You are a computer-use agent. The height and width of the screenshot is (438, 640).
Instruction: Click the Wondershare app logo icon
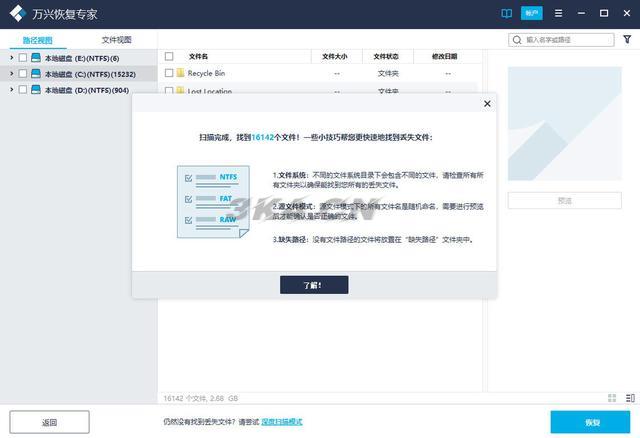pyautogui.click(x=18, y=14)
